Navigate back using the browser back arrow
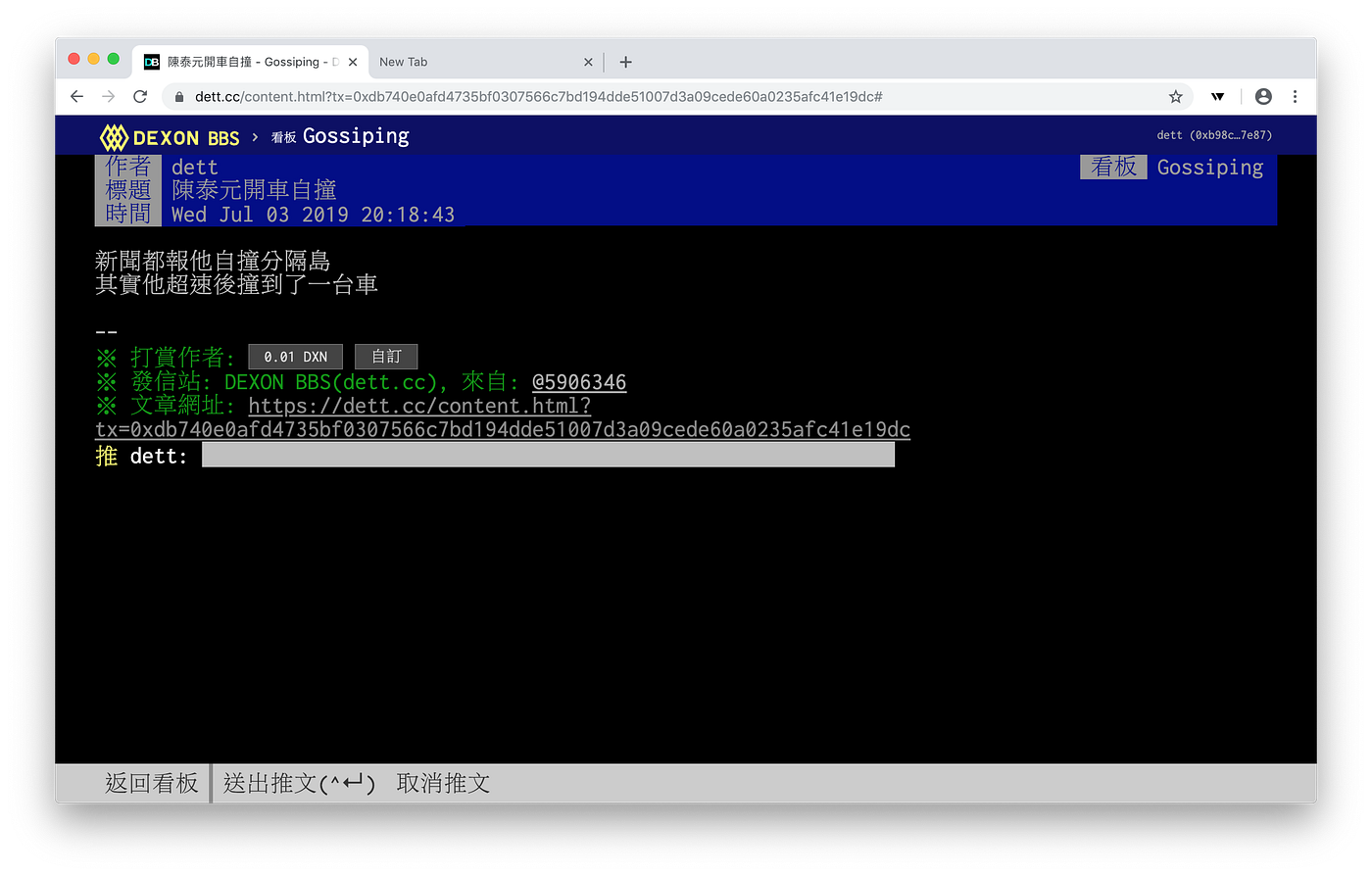The width and height of the screenshot is (1372, 876). tap(76, 96)
